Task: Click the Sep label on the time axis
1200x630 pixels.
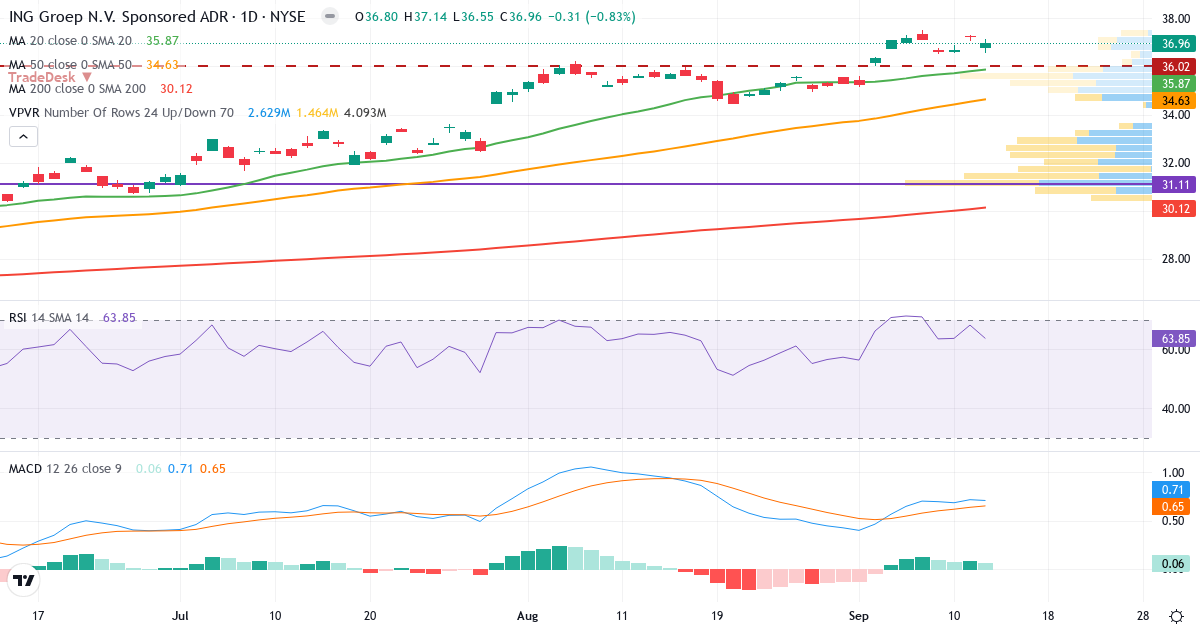Action: 859,615
